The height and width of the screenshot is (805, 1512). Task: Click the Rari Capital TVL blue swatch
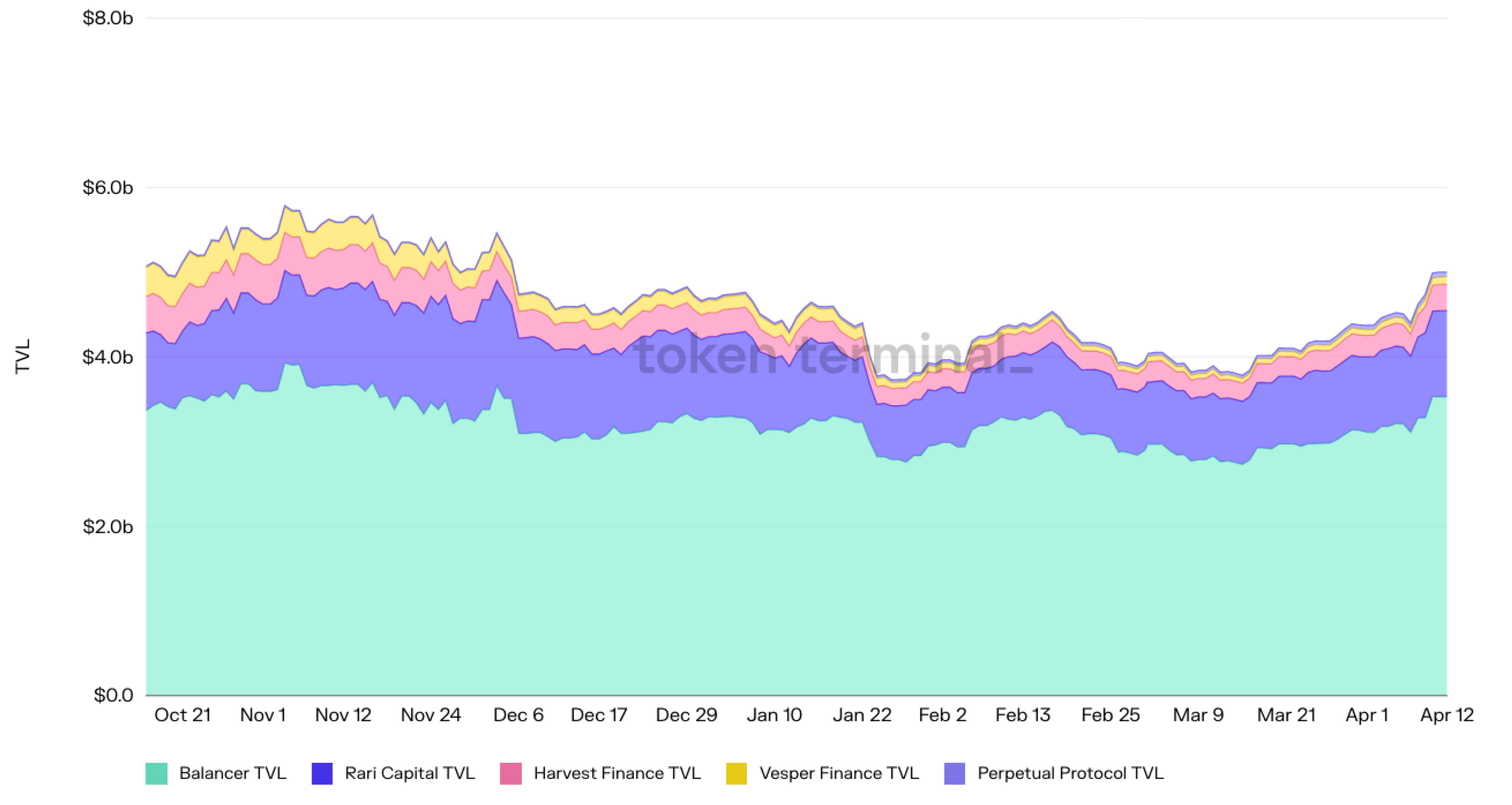322,774
